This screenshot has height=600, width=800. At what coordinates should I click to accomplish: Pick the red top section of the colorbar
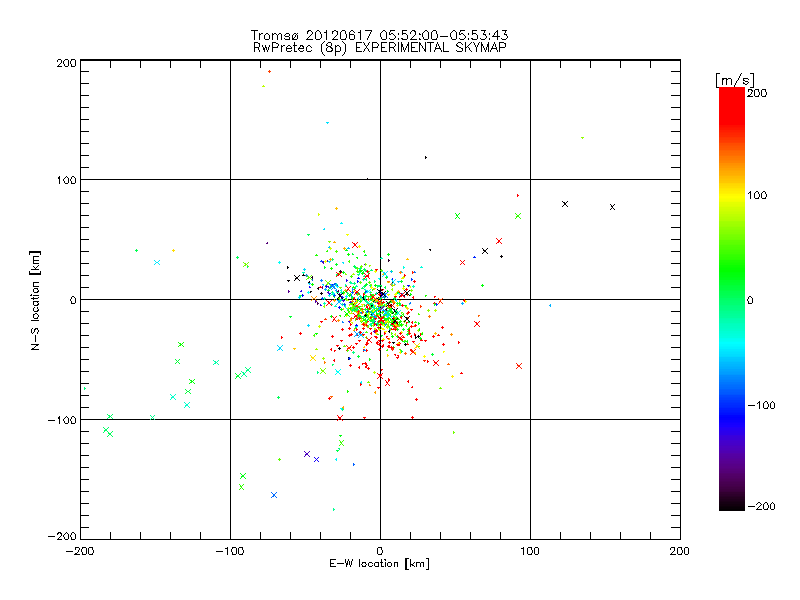732,105
